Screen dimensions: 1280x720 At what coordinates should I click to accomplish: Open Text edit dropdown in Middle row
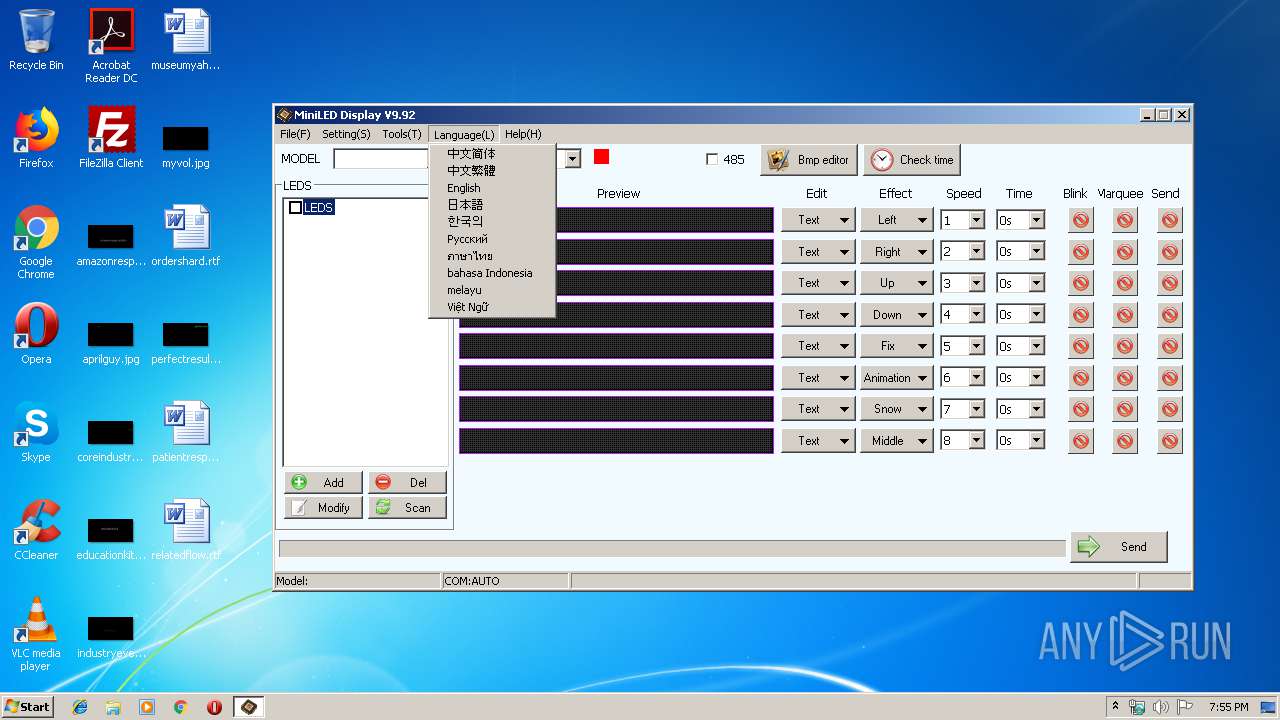(x=818, y=441)
